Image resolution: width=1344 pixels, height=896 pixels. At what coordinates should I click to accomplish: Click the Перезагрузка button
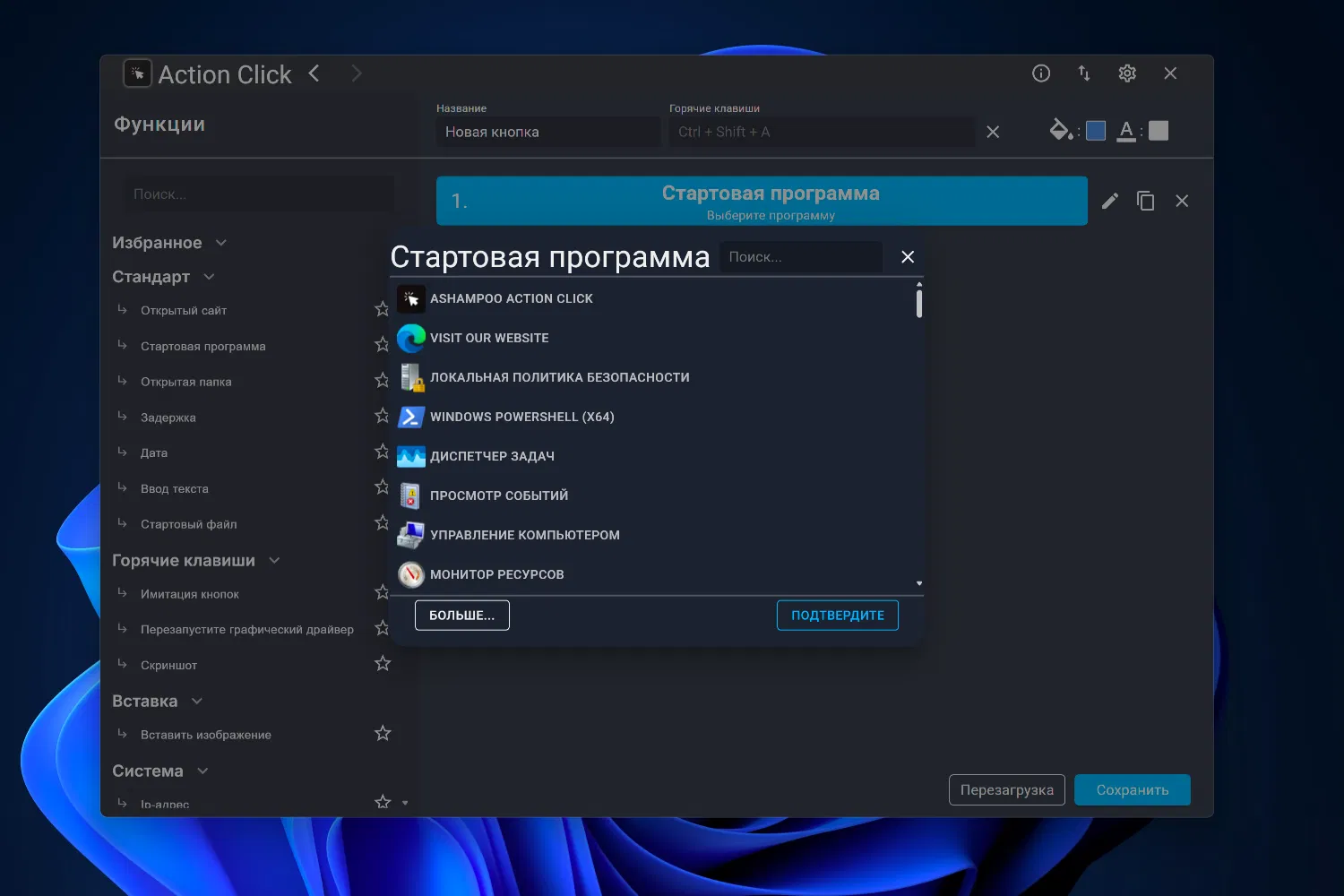pyautogui.click(x=1007, y=790)
